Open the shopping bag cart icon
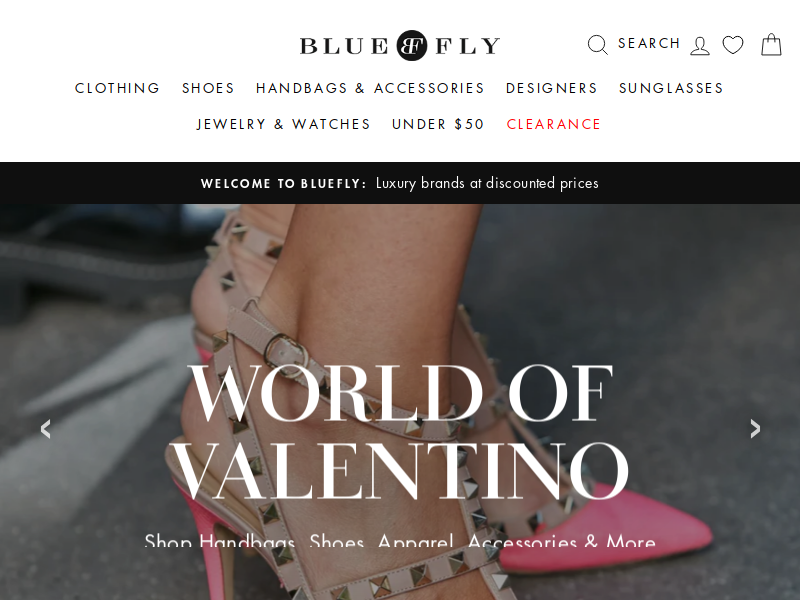 click(771, 44)
